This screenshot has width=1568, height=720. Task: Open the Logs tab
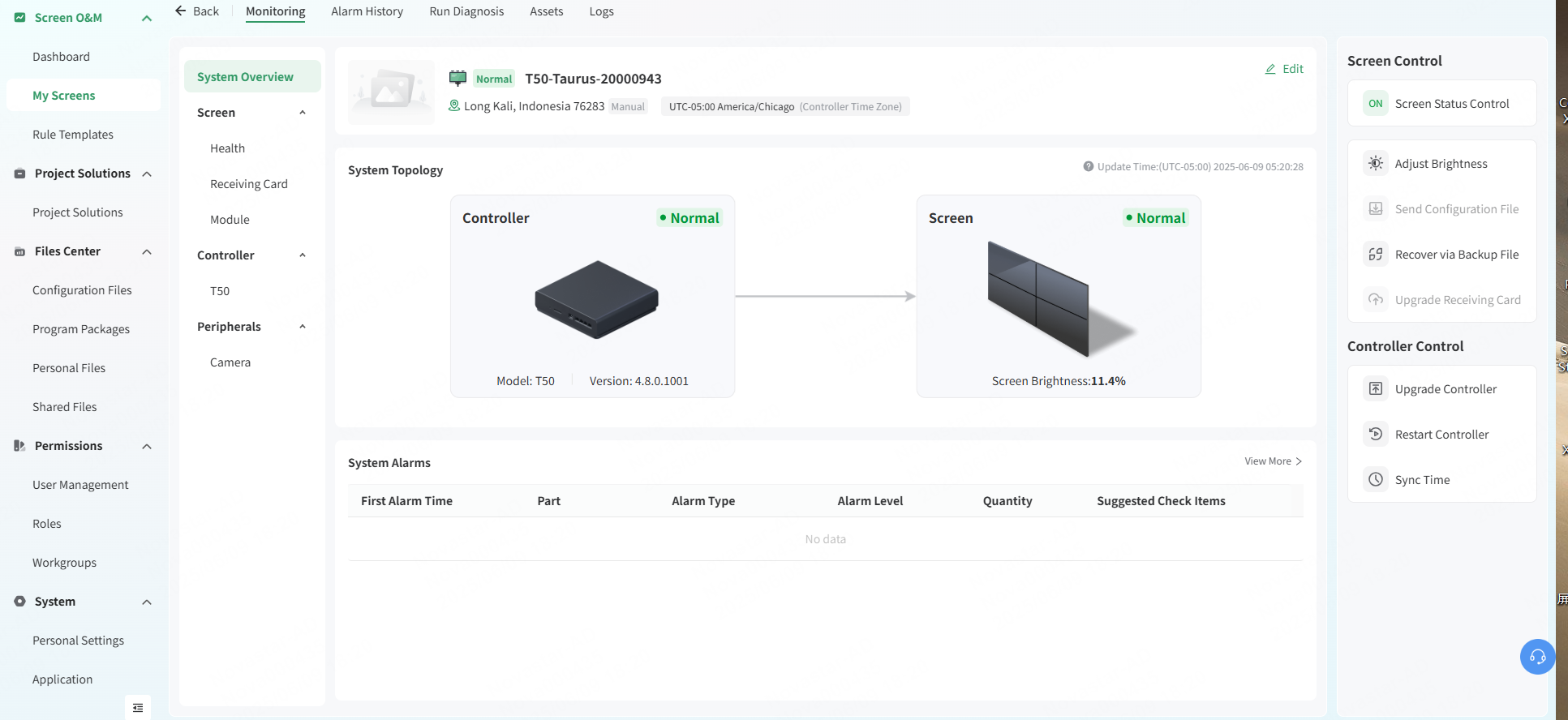(601, 11)
